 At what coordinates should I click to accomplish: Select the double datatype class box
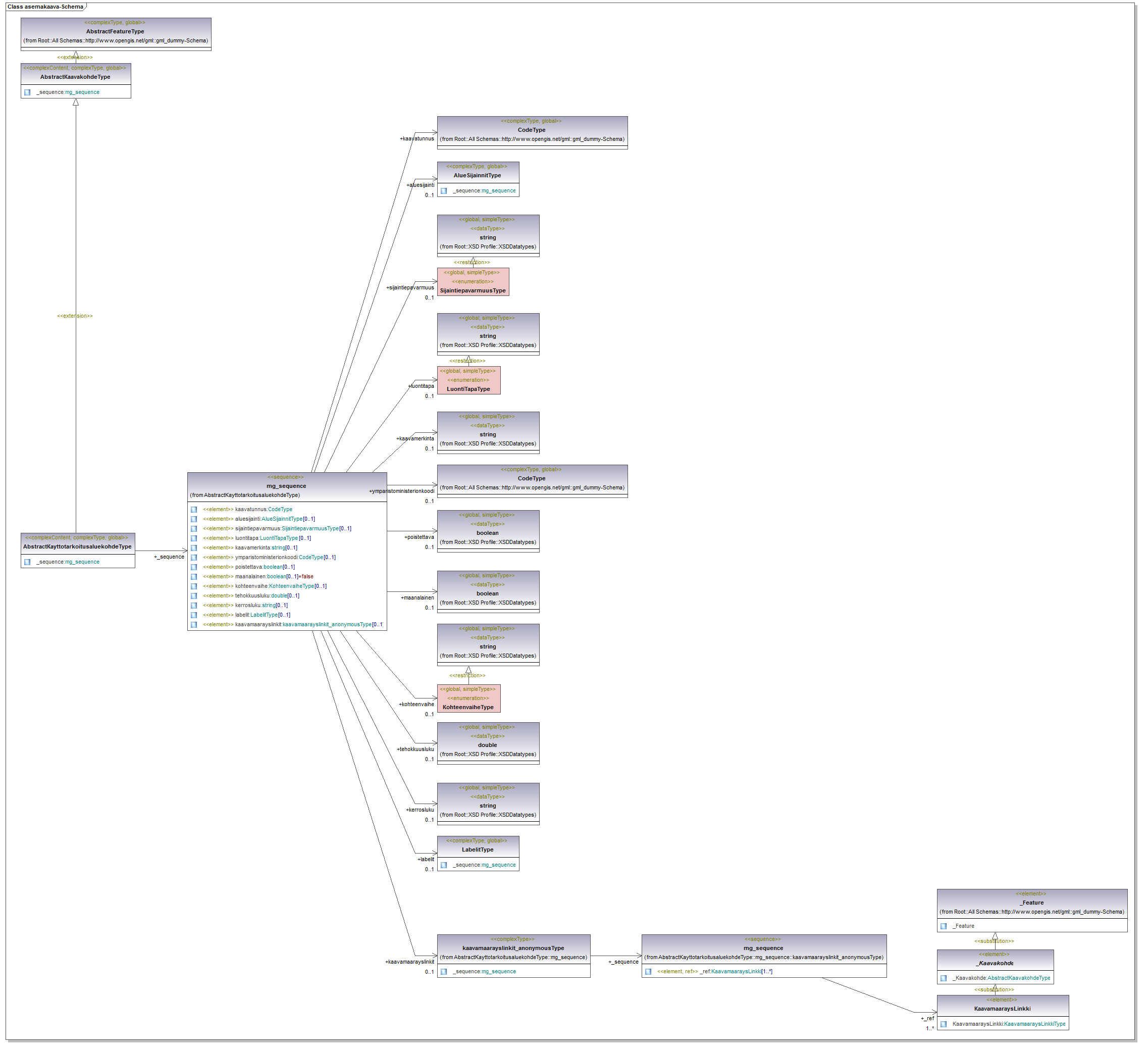[488, 743]
